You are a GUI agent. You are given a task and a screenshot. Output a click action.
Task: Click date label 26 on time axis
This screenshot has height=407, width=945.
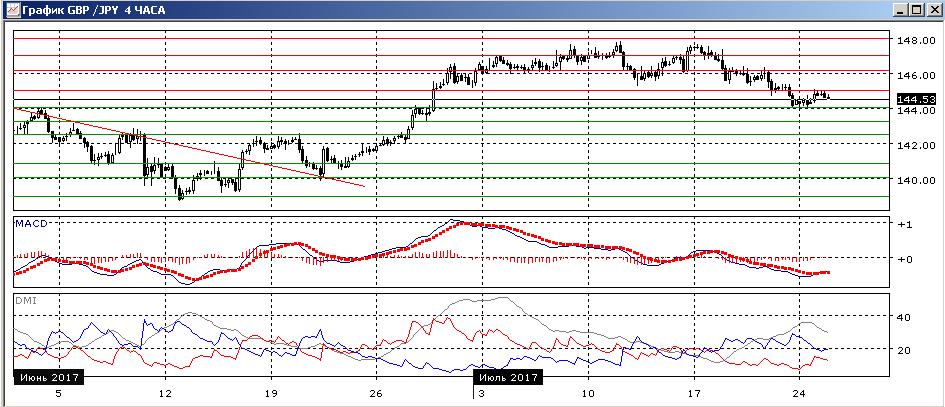[376, 394]
